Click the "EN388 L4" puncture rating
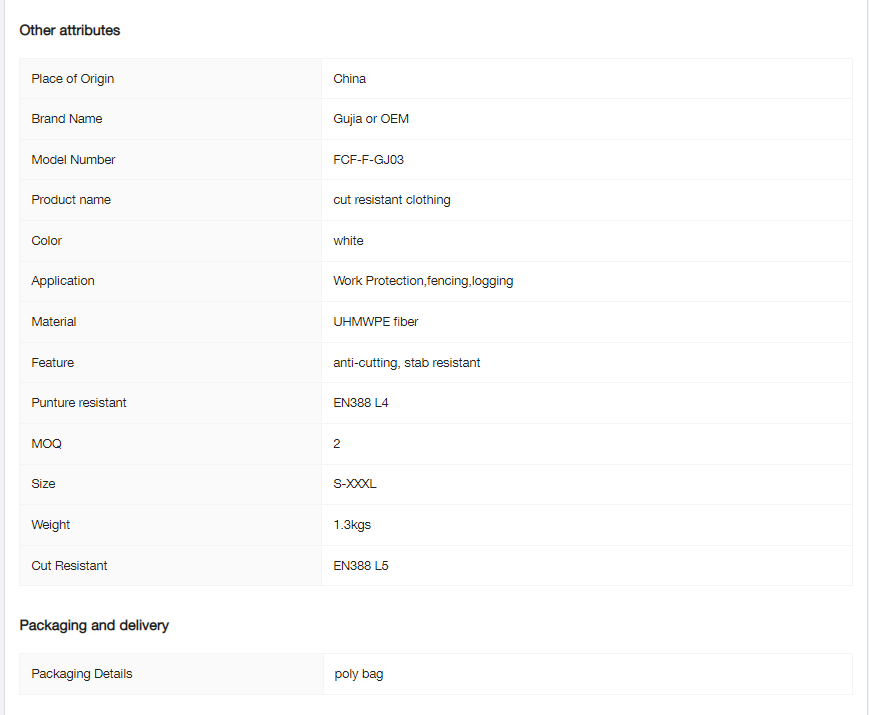869x715 pixels. [361, 403]
